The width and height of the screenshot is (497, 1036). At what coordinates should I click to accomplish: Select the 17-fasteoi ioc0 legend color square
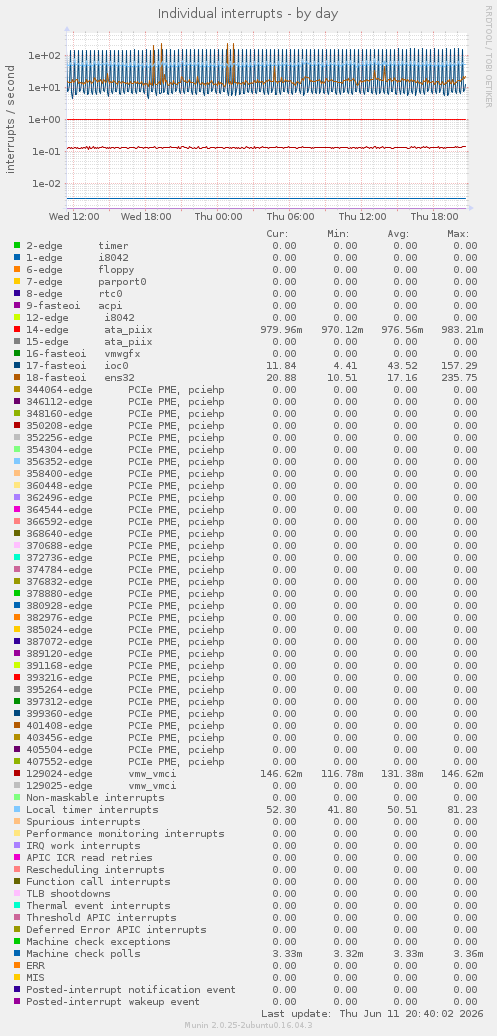(17, 365)
